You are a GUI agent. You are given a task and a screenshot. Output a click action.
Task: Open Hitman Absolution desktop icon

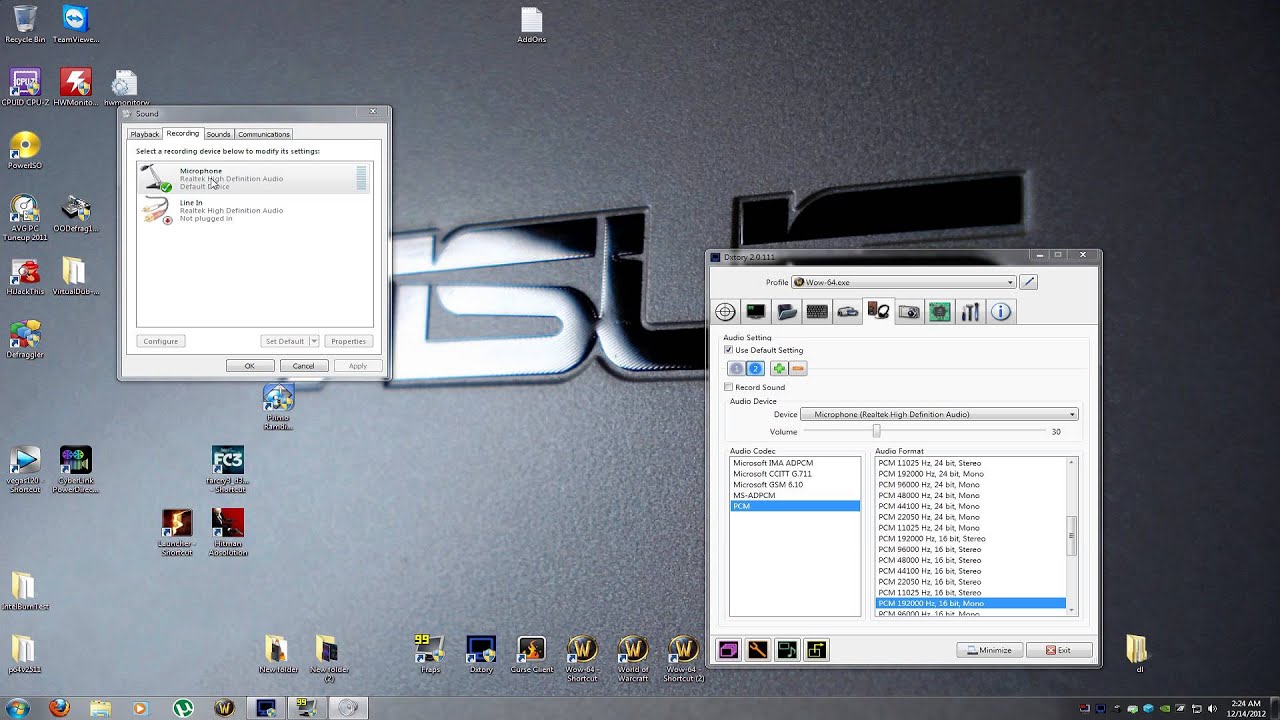[228, 532]
